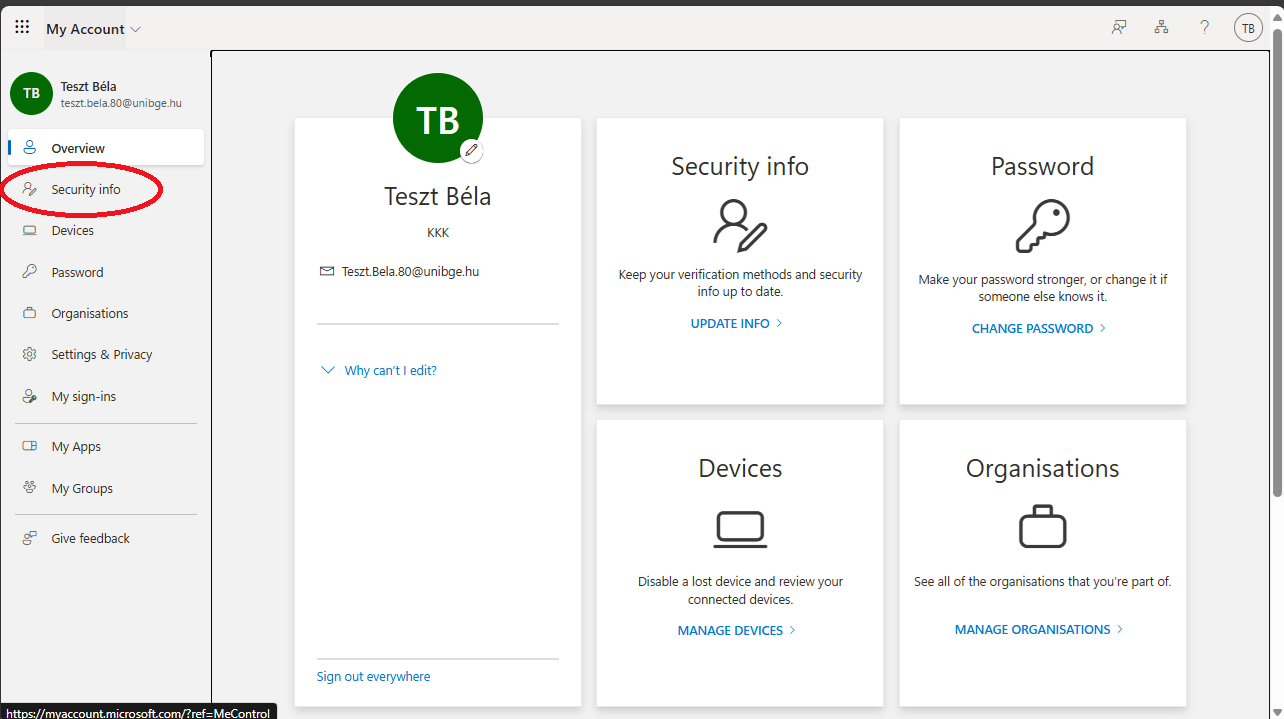The image size is (1284, 719).
Task: Click the UPDATE INFO link
Action: tap(736, 323)
